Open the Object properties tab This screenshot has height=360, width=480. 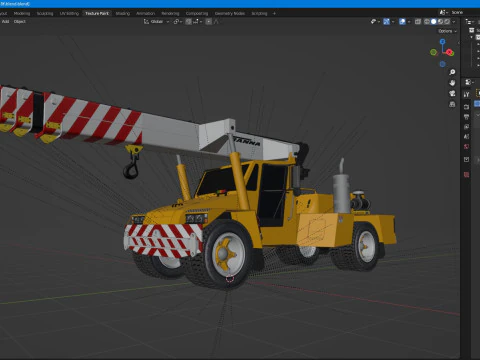click(466, 159)
